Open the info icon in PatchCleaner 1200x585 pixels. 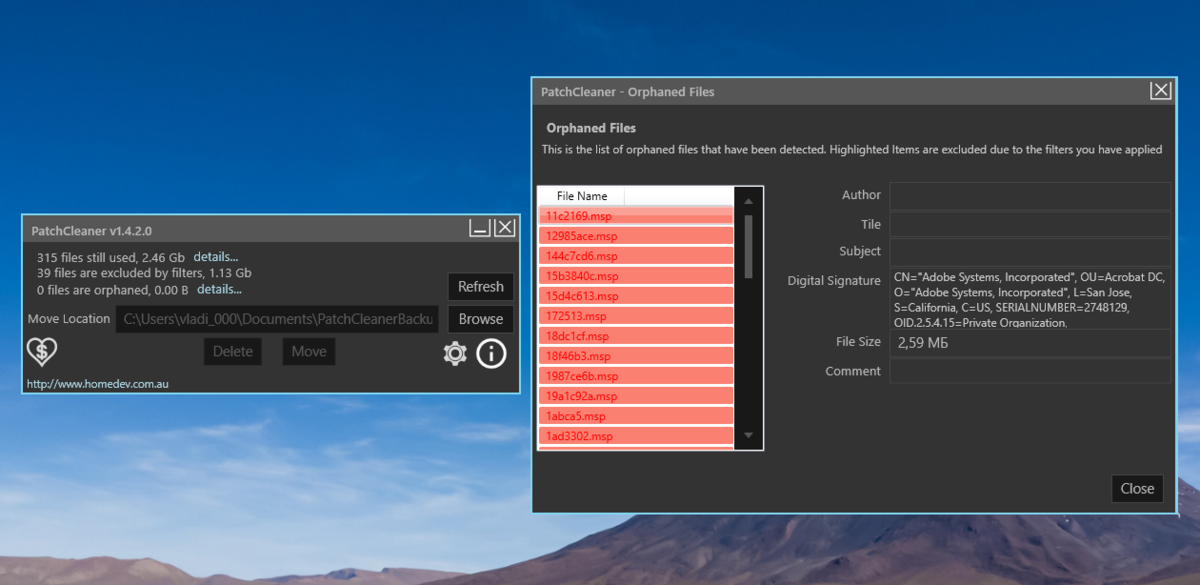pos(491,353)
